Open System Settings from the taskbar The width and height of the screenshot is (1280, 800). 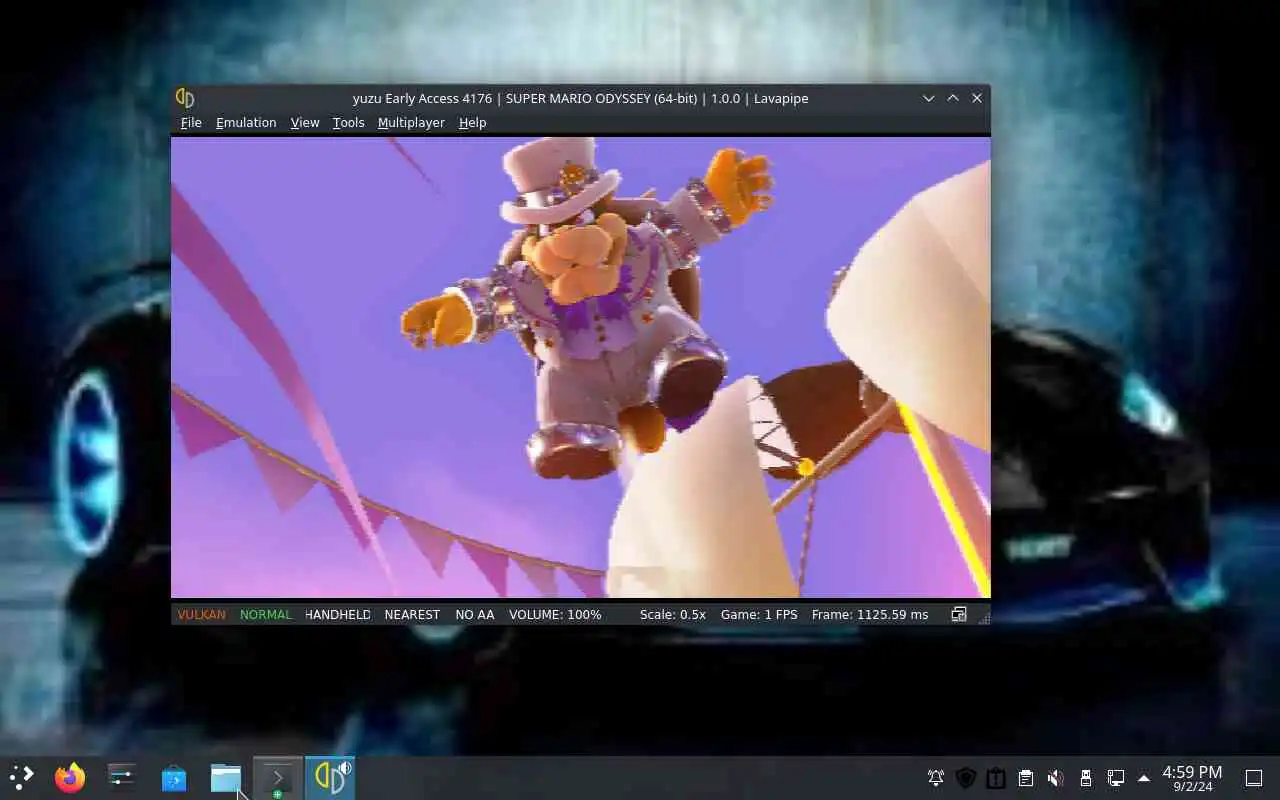click(122, 777)
